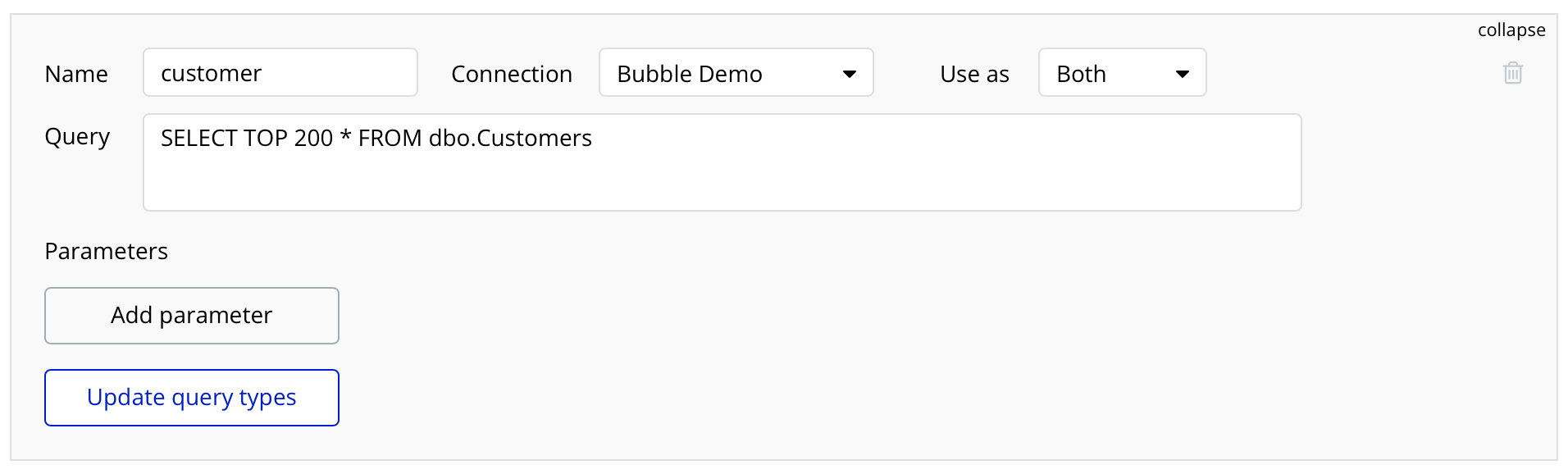Click the arrow beside the Both option
The image size is (1568, 474).
[1182, 74]
